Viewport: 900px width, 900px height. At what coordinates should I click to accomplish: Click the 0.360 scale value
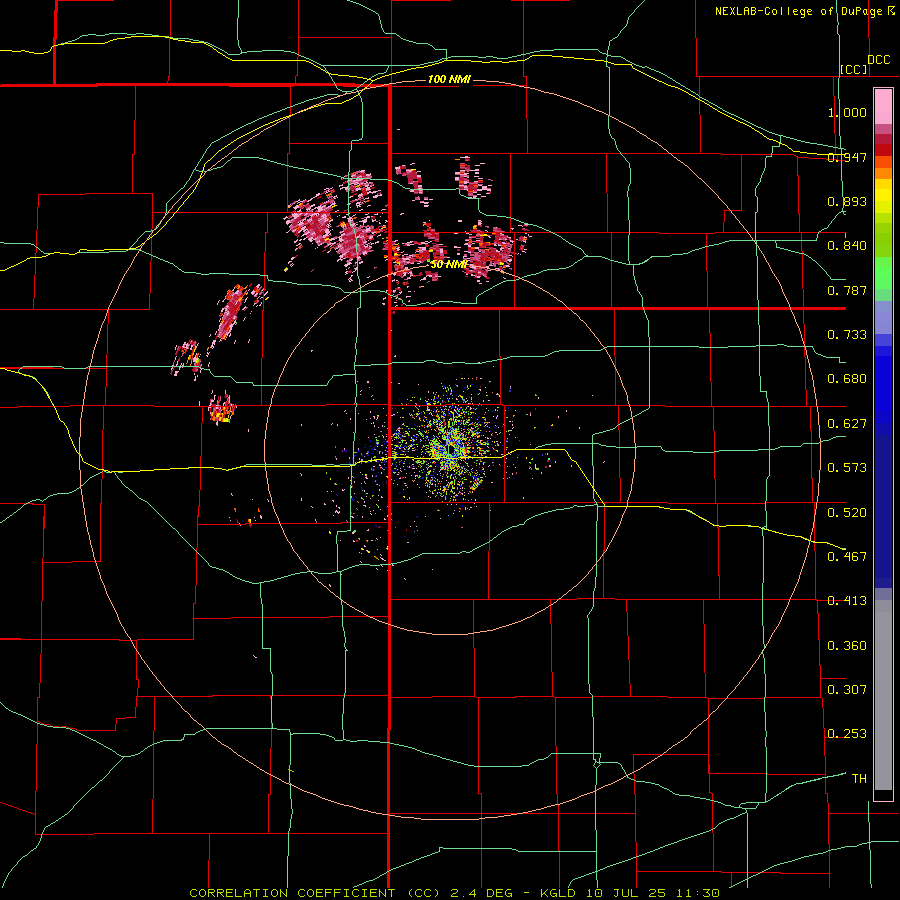pyautogui.click(x=847, y=646)
